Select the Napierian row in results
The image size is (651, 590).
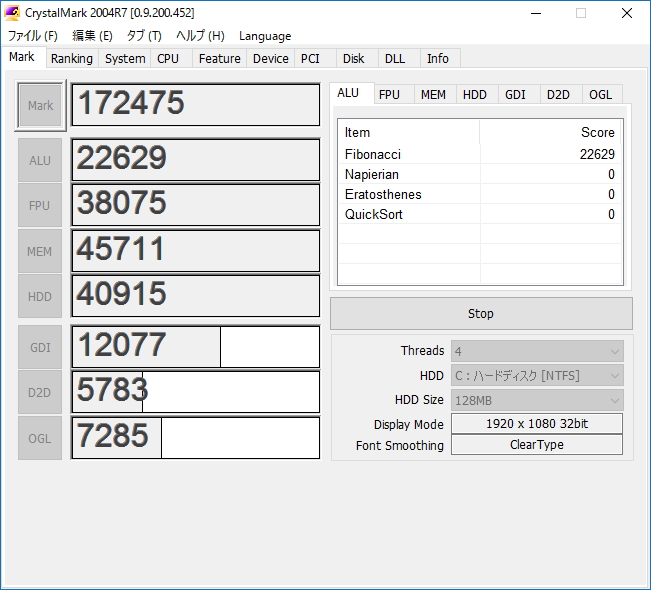coord(480,174)
